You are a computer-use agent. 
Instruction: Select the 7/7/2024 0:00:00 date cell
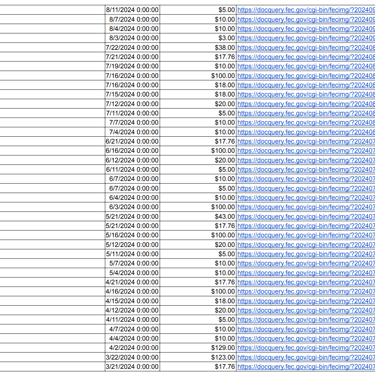pyautogui.click(x=132, y=122)
